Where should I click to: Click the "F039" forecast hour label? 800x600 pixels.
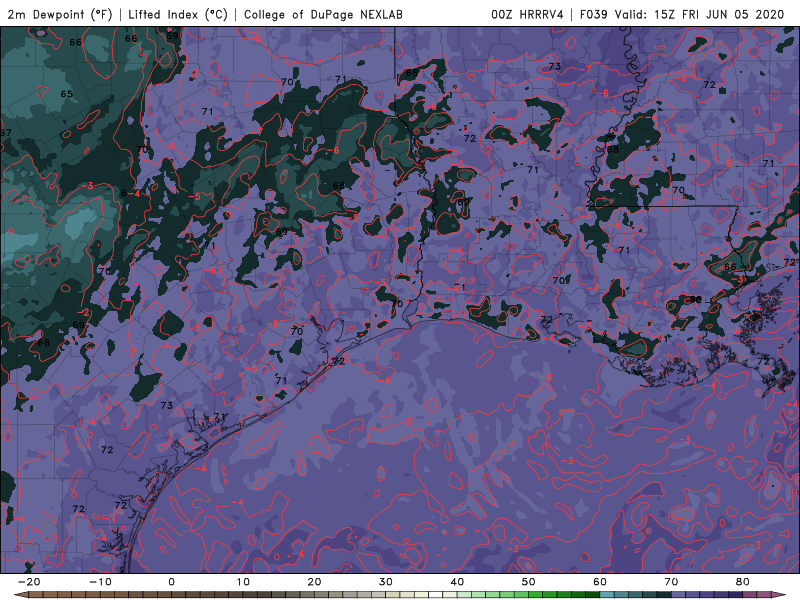point(593,14)
